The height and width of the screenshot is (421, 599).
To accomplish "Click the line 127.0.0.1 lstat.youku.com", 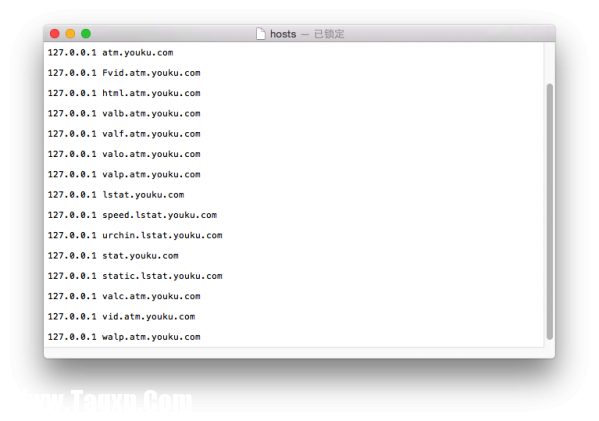I will (116, 195).
